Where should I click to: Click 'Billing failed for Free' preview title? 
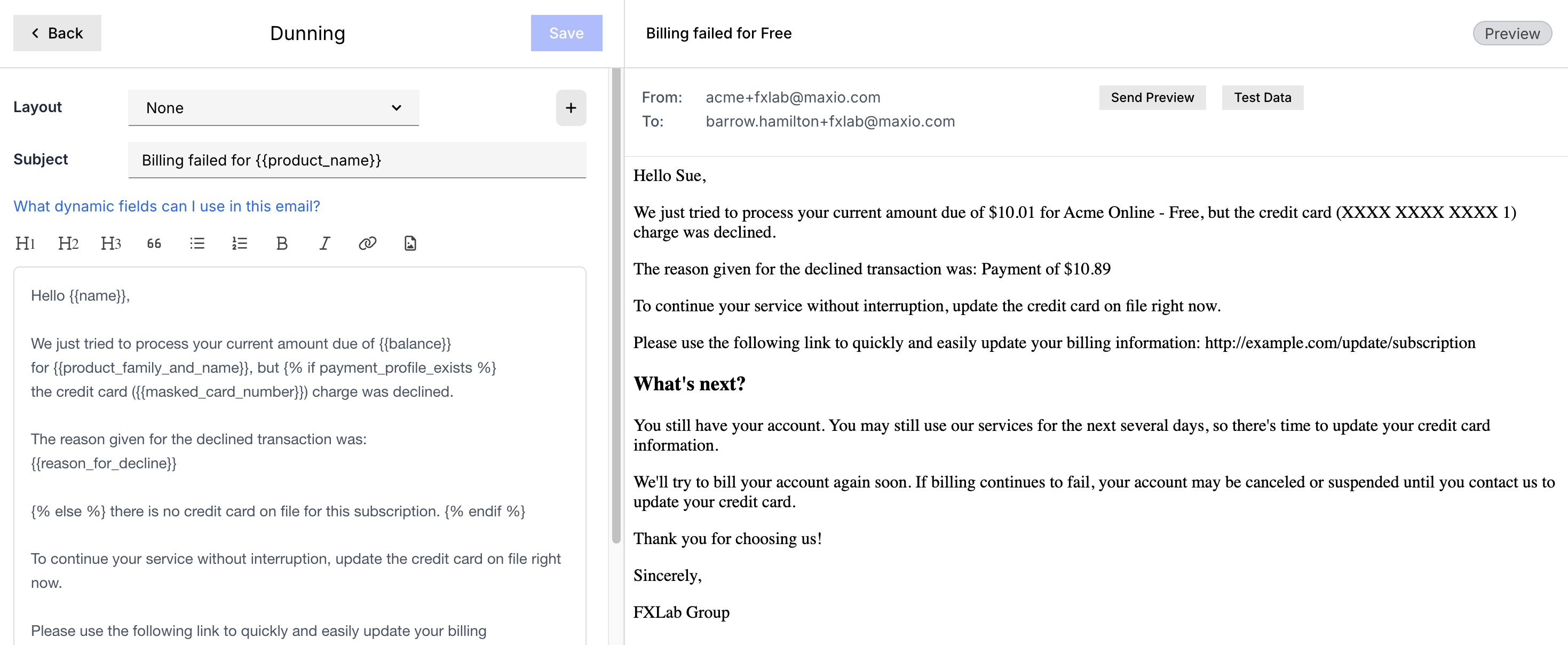719,34
